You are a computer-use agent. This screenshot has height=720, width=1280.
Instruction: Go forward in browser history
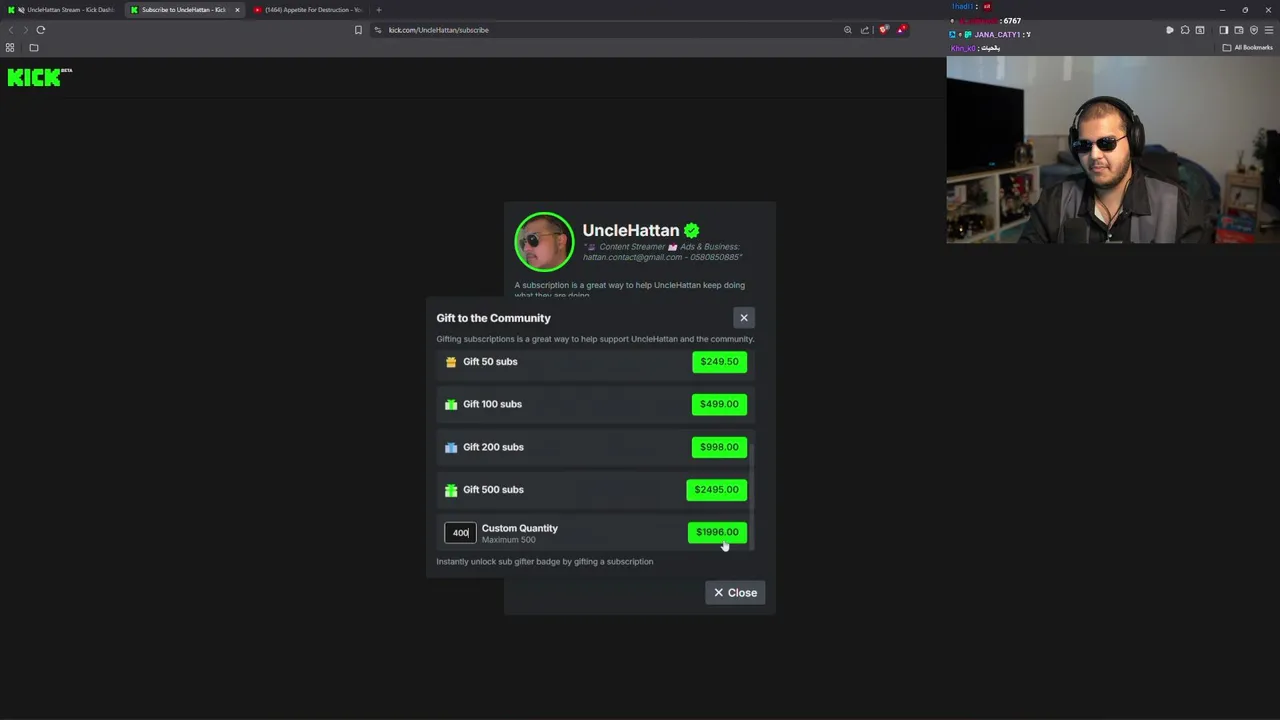[x=26, y=30]
